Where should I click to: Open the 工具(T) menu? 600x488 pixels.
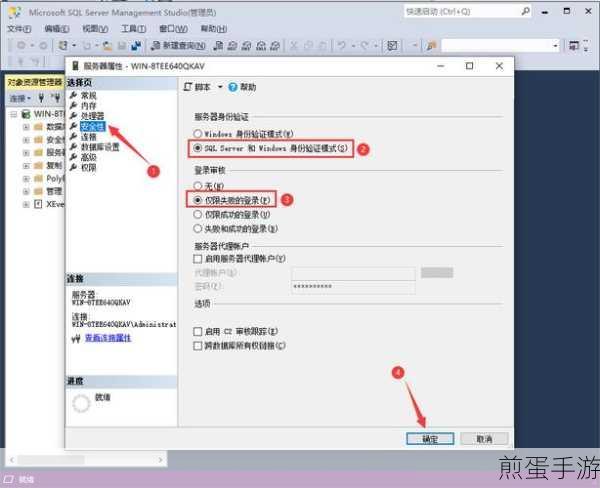(134, 29)
